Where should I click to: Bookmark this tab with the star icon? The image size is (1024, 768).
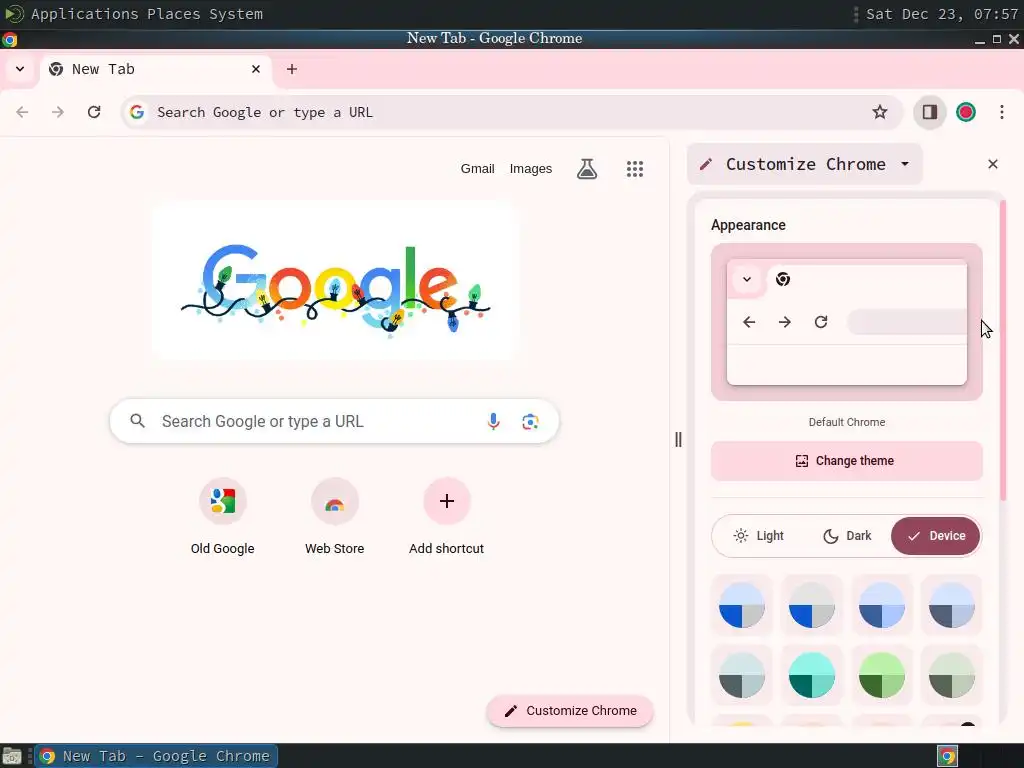(880, 112)
